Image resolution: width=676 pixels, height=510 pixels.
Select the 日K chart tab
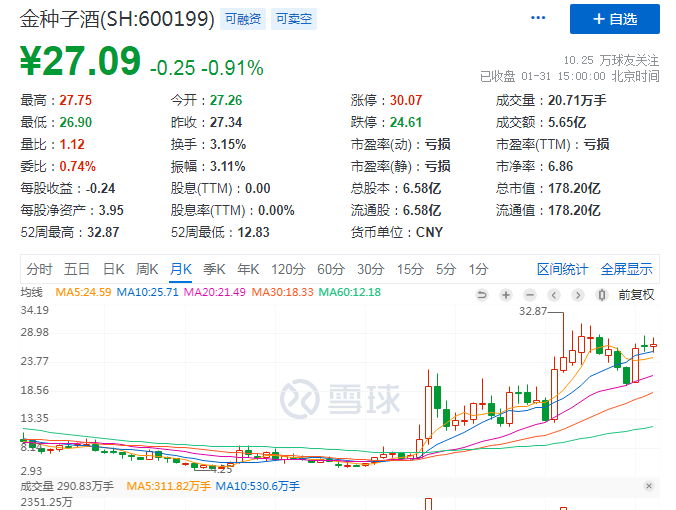[x=113, y=268]
